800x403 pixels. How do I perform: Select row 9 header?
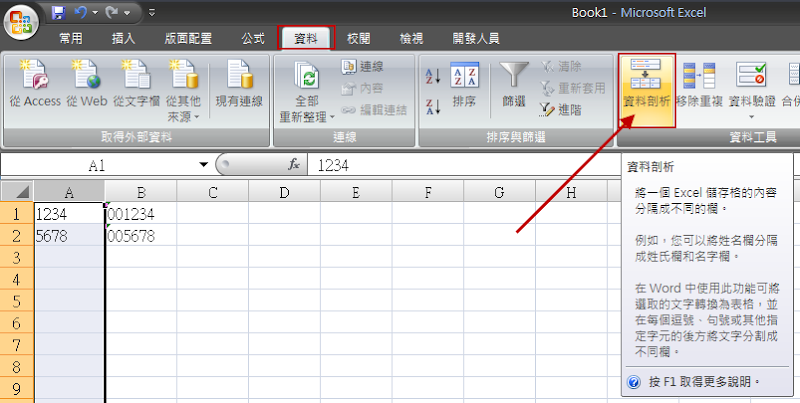(x=17, y=389)
